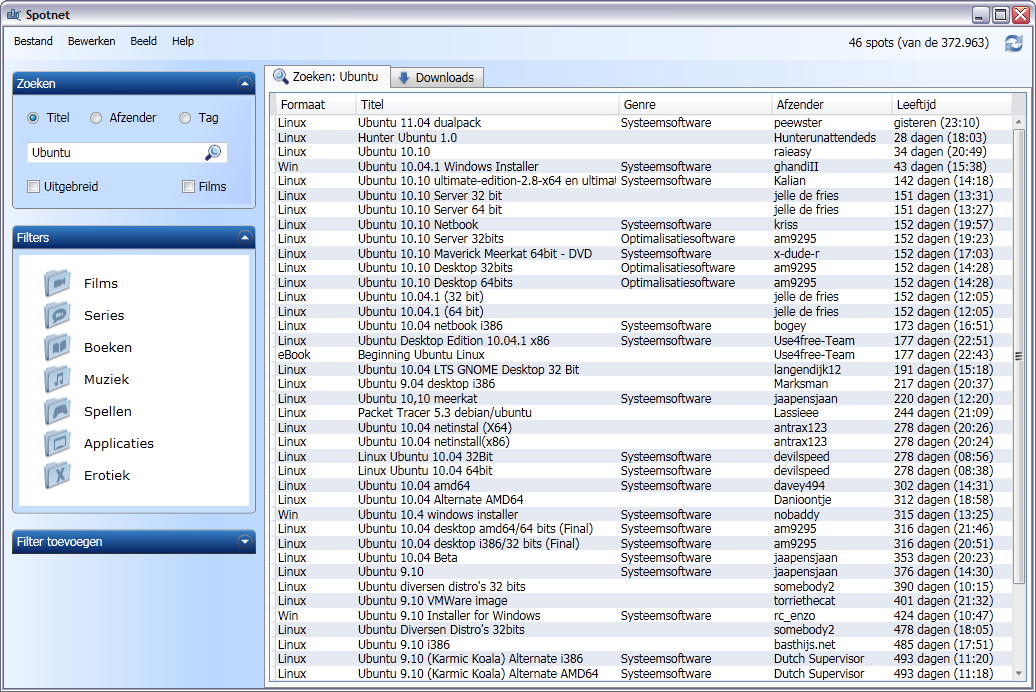Click the scrollbar up arrow
Image resolution: width=1036 pixels, height=692 pixels.
click(x=1018, y=122)
